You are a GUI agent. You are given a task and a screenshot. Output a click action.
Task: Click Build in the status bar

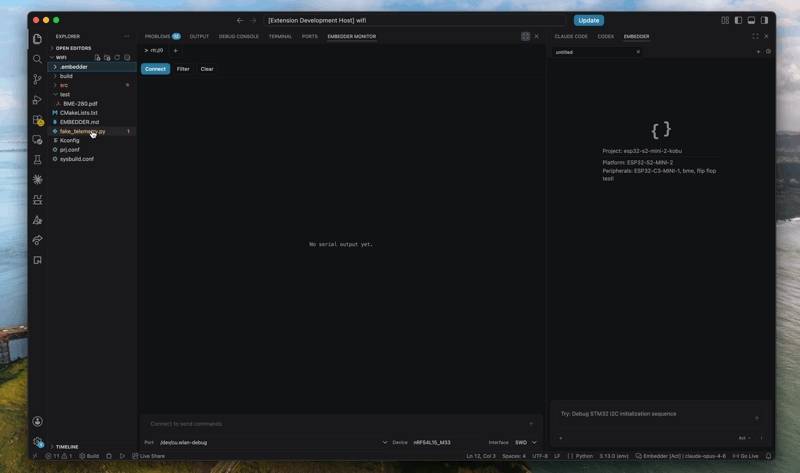tap(89, 456)
